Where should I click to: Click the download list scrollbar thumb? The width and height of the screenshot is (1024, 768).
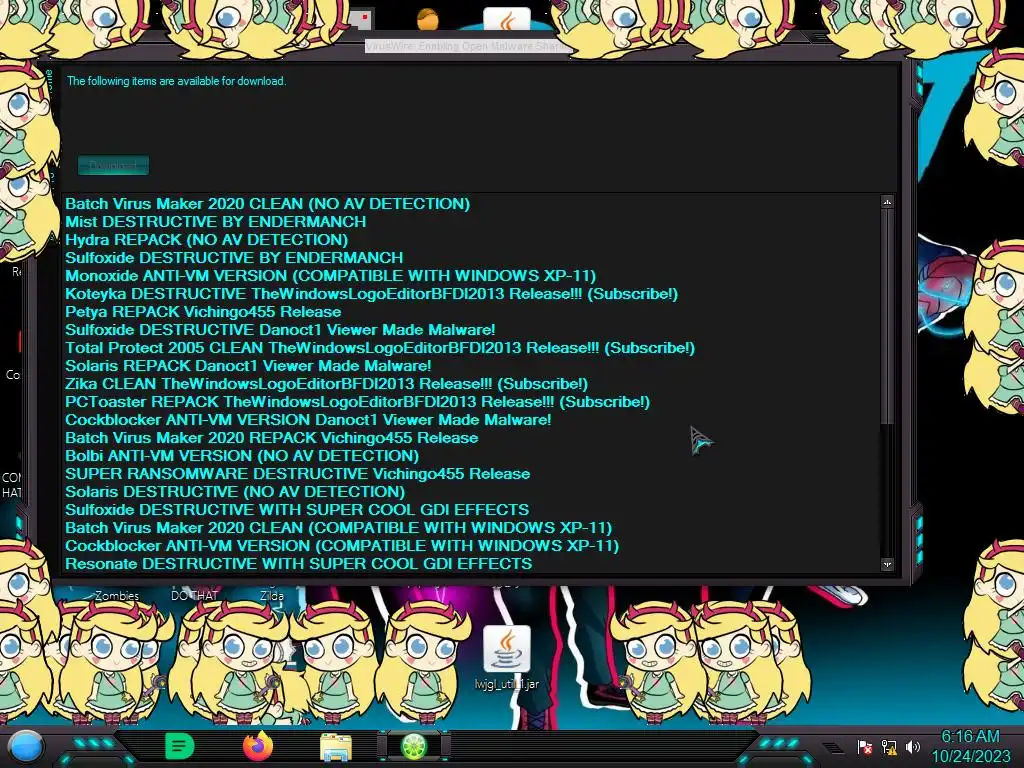[x=887, y=317]
